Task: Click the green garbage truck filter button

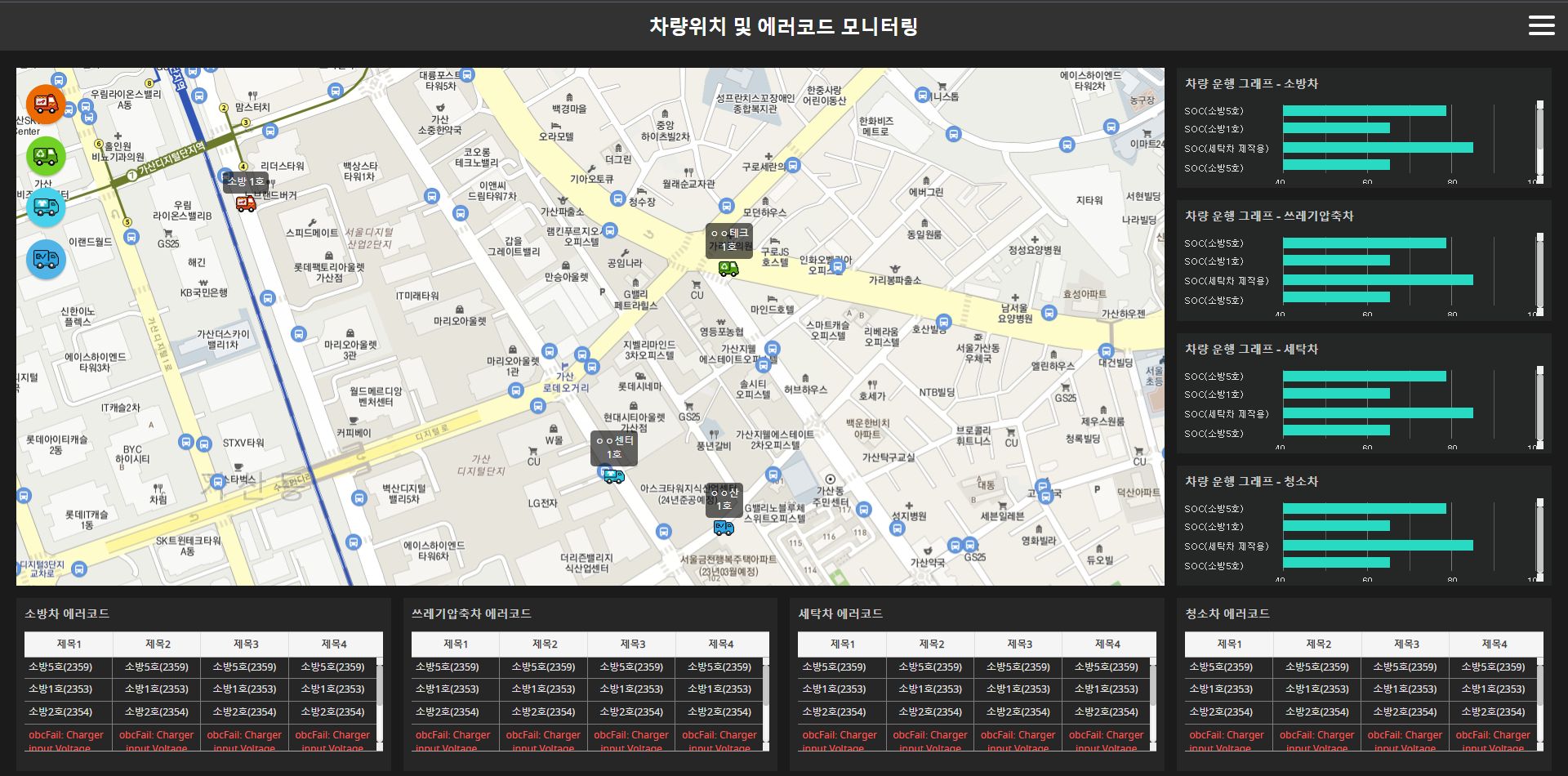Action: pos(46,155)
